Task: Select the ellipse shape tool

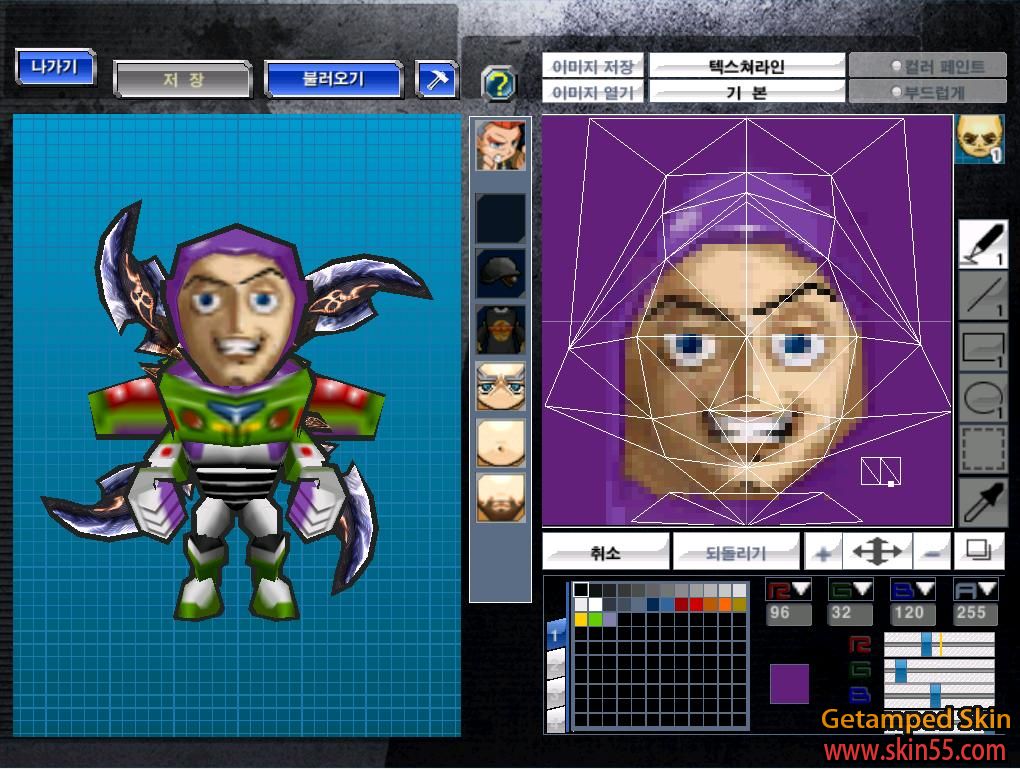Action: [x=983, y=399]
